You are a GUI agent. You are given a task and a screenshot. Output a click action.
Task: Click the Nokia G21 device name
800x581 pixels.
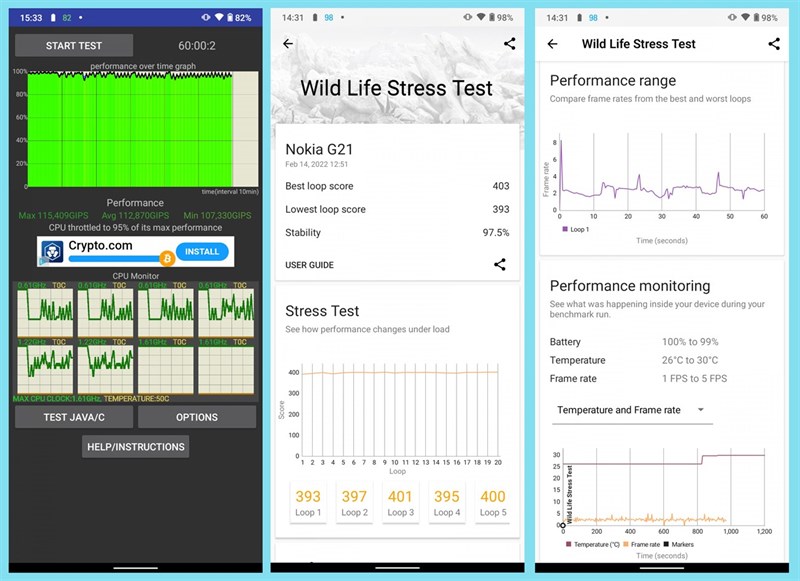click(319, 149)
